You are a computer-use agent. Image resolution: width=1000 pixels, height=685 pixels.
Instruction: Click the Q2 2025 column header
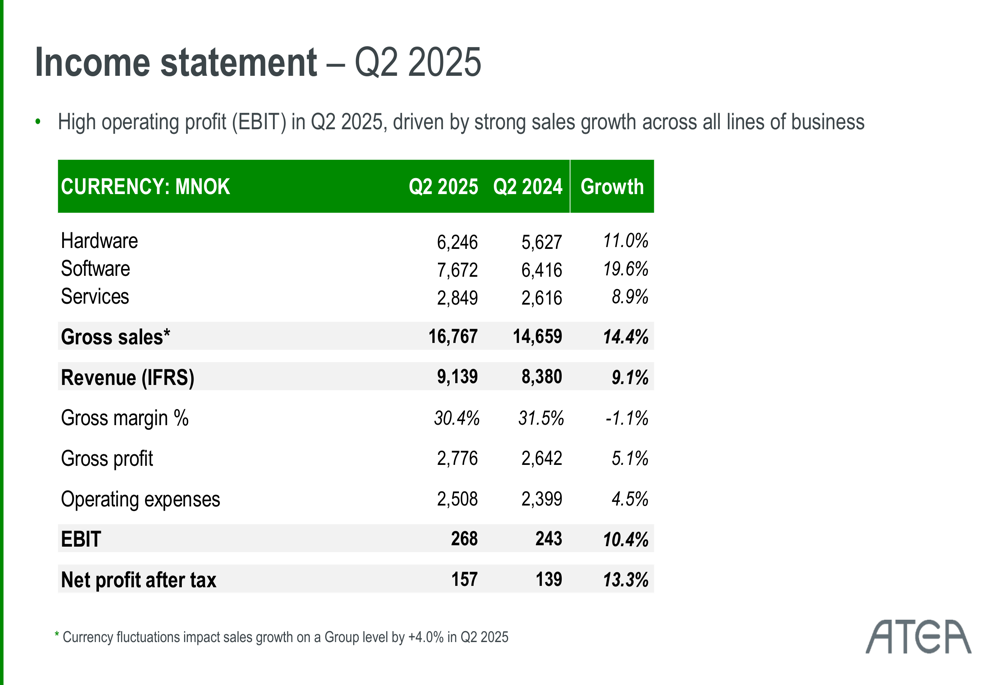[442, 187]
